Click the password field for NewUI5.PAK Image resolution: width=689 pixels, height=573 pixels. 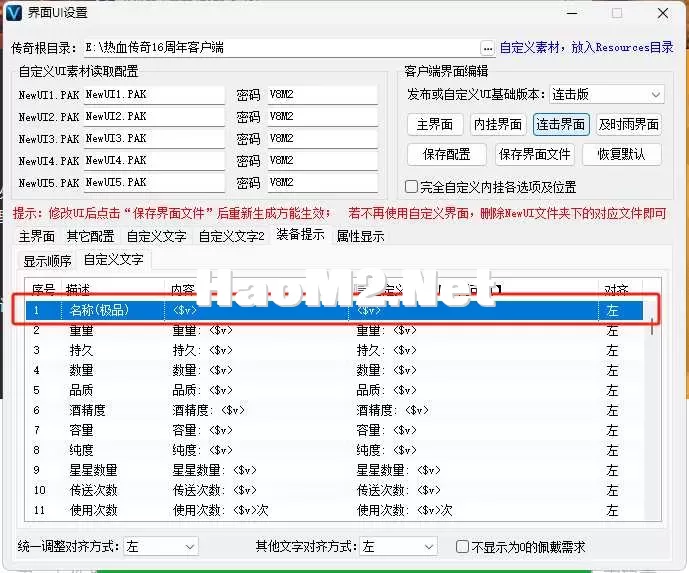323,182
